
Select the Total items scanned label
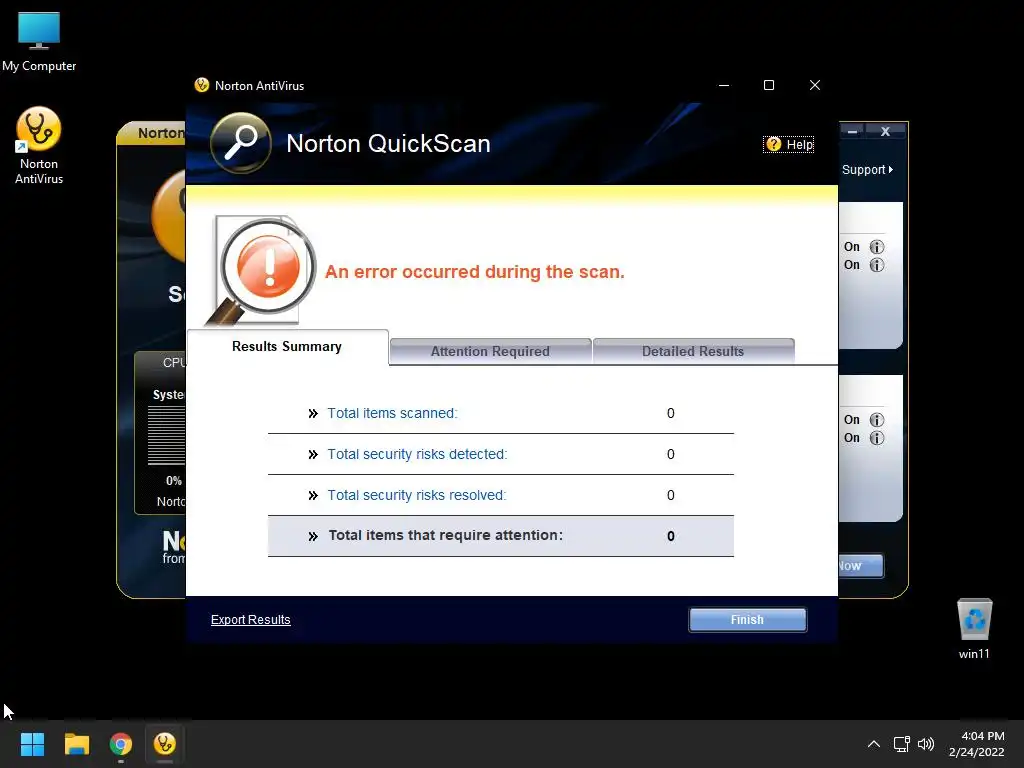point(392,413)
